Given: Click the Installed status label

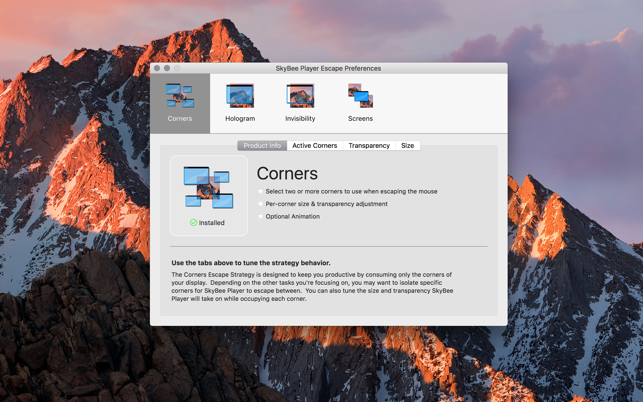Looking at the screenshot, I should (212, 223).
